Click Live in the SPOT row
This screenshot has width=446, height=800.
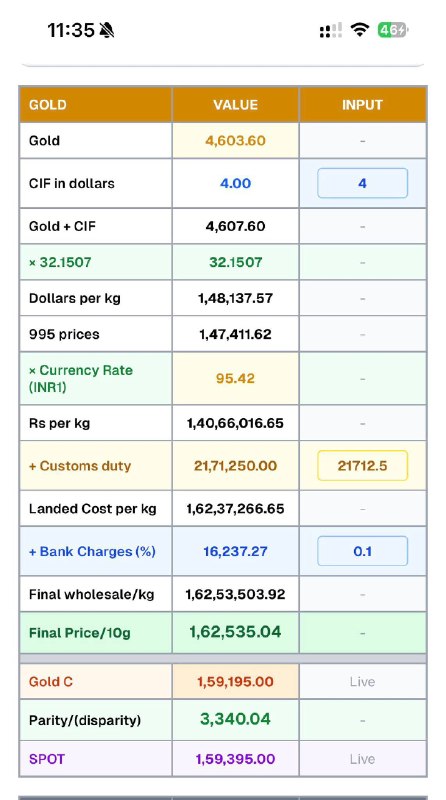(x=362, y=759)
